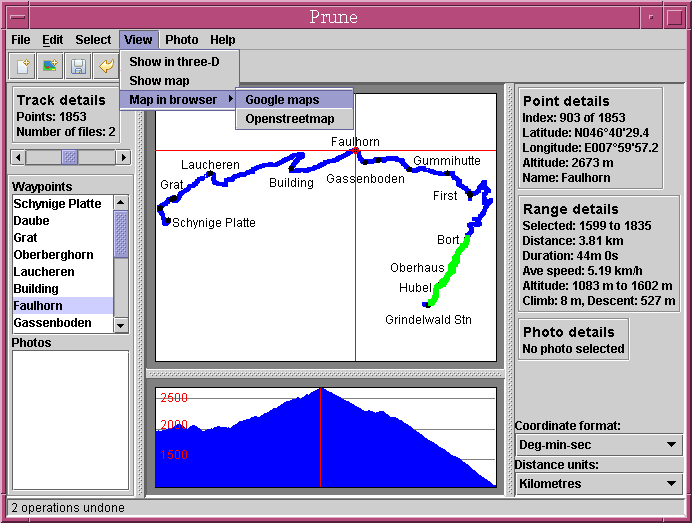Screen dimensions: 692x523
Task: Click the track scroller left arrow
Action: pos(17,157)
